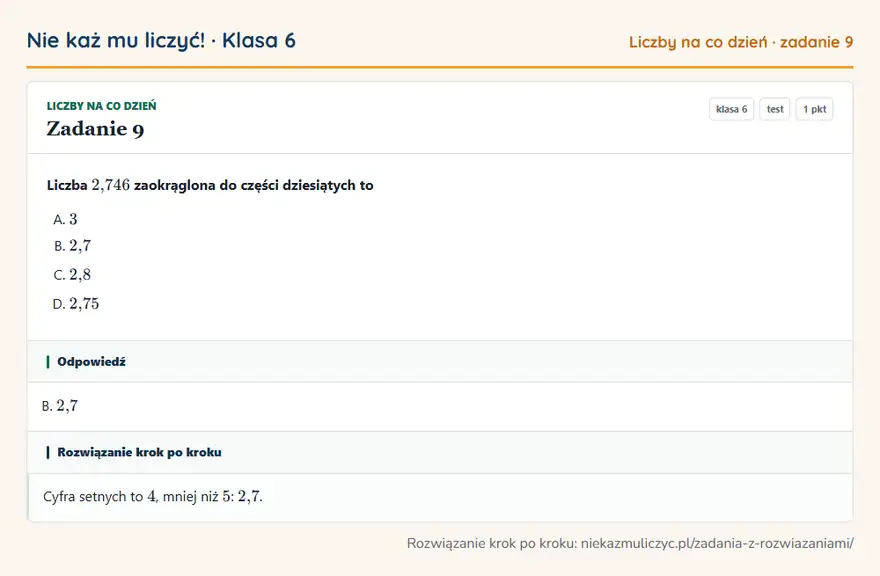Viewport: 880px width, 576px height.
Task: Click the 'klasa 6' tag
Action: [731, 109]
